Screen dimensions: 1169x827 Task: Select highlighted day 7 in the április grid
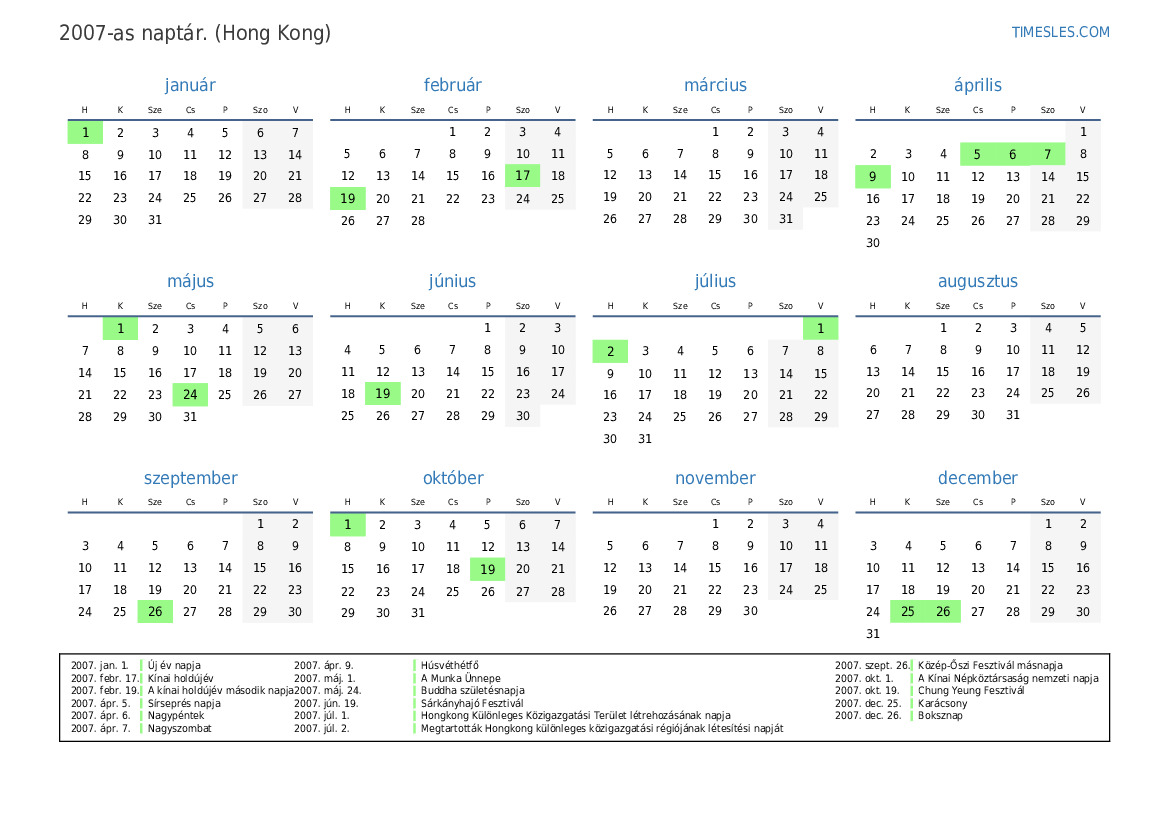pos(1047,154)
